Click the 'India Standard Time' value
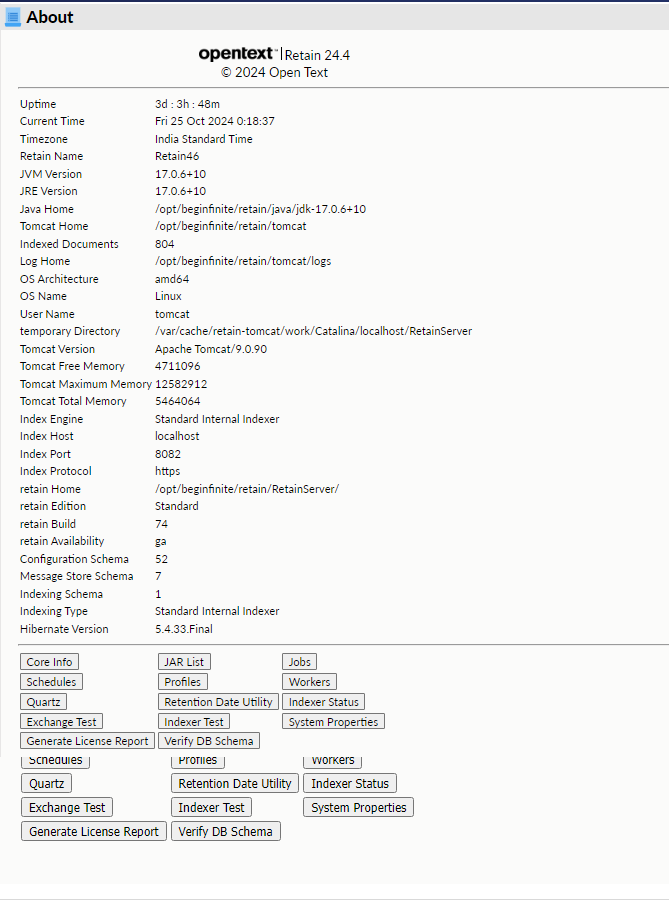Image resolution: width=669 pixels, height=900 pixels. point(204,139)
